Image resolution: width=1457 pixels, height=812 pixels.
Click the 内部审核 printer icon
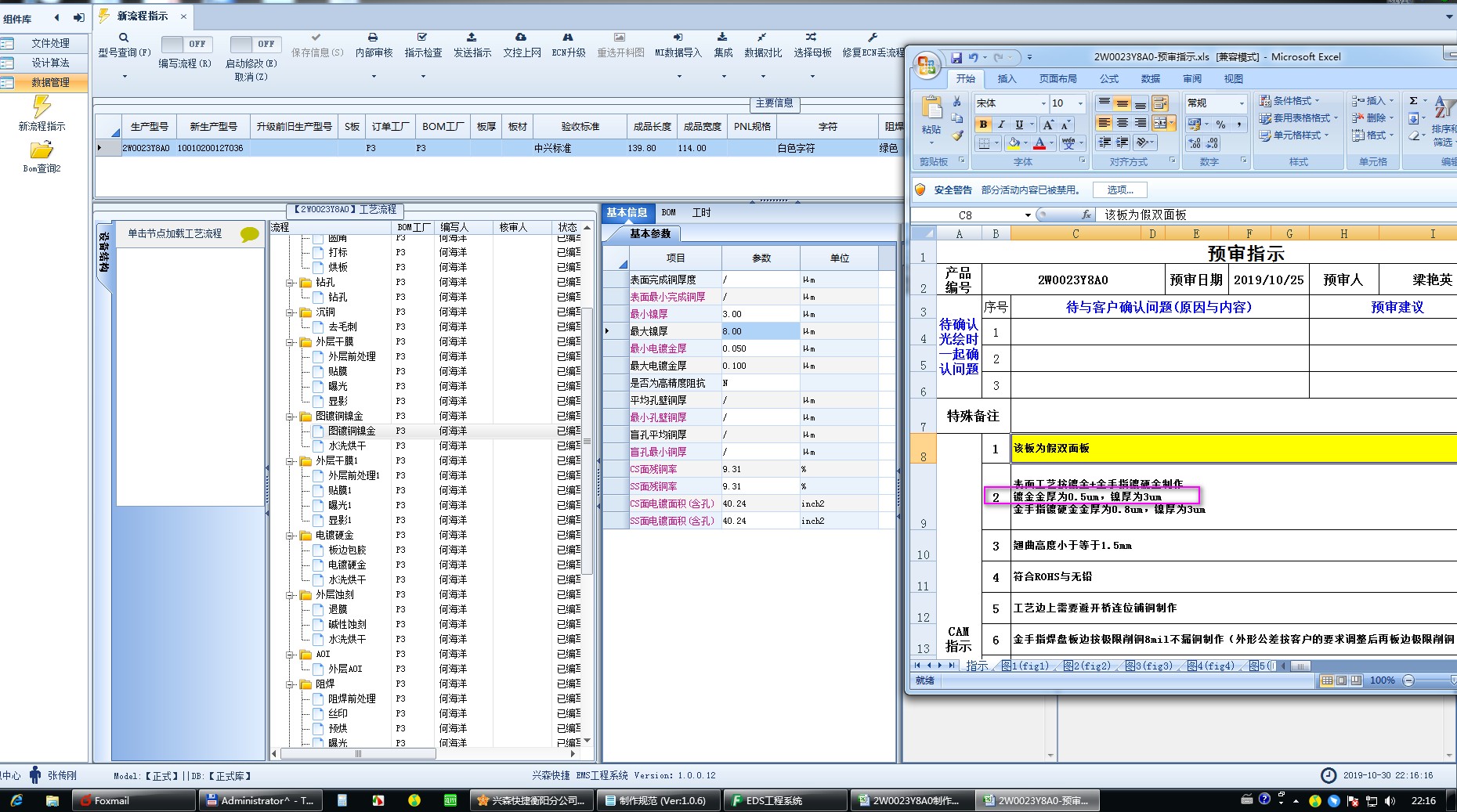click(373, 38)
